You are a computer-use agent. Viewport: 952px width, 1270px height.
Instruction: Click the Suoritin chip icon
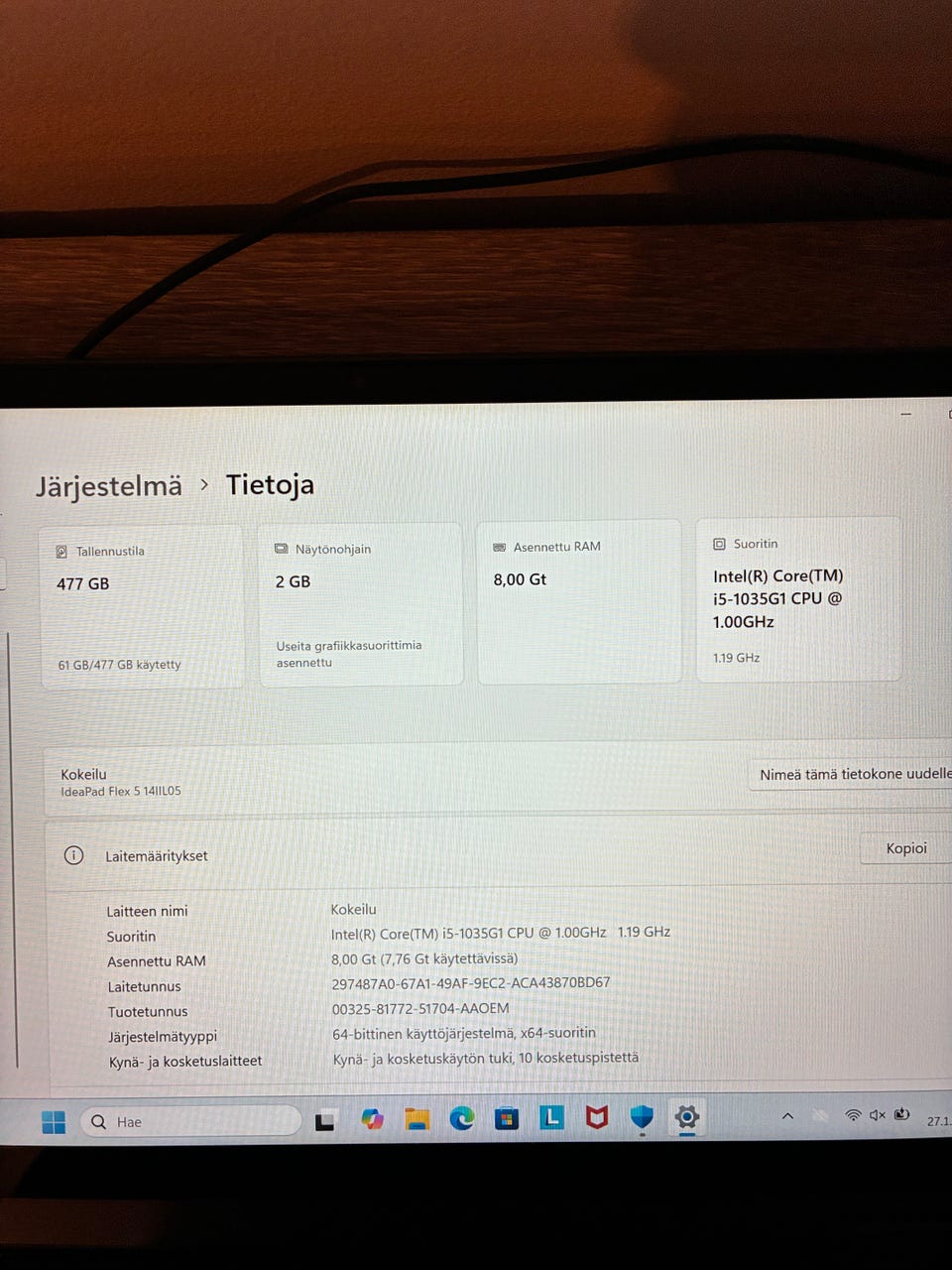point(720,544)
